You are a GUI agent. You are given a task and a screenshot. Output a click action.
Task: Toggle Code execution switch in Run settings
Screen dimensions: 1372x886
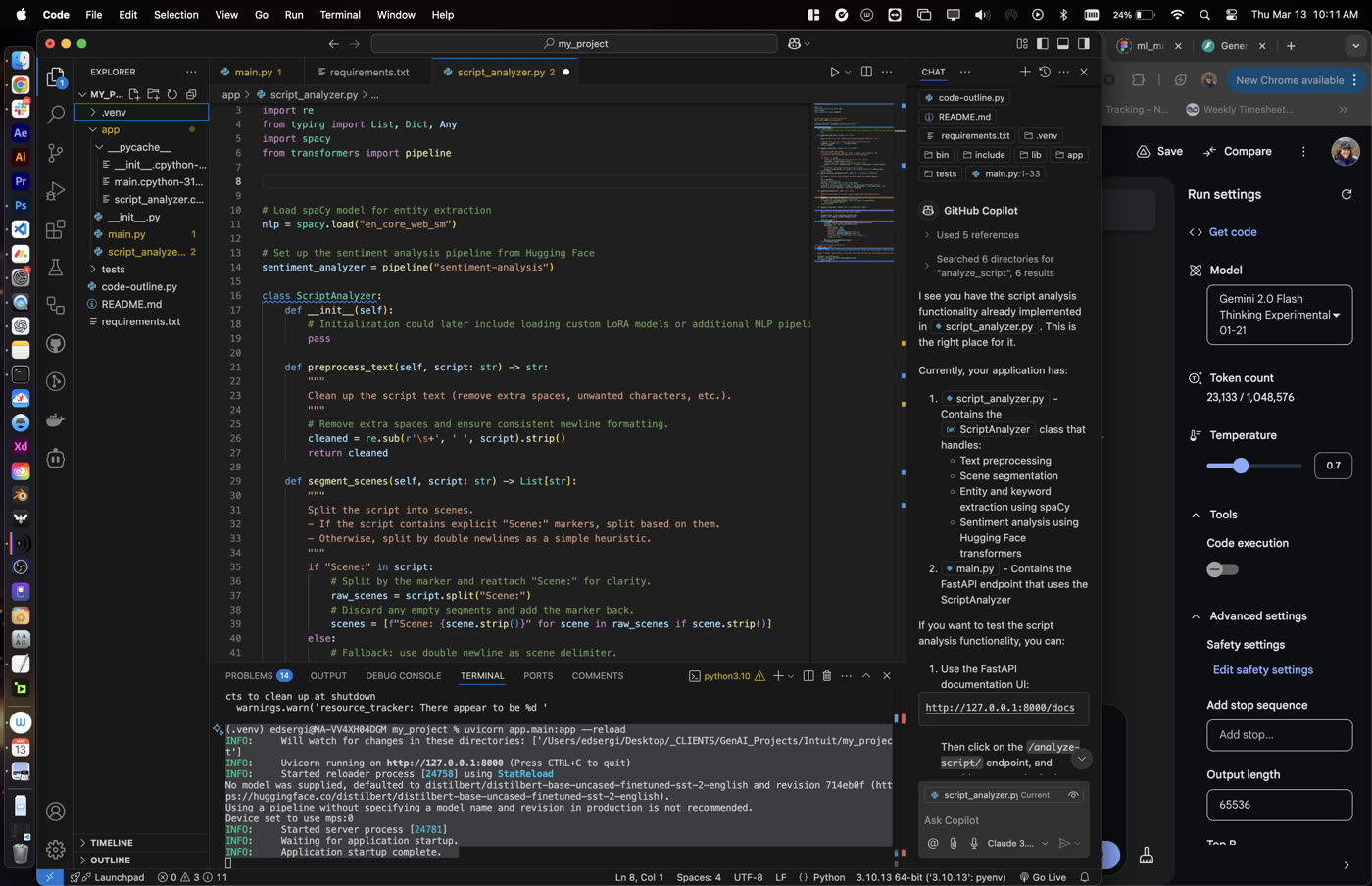1222,569
